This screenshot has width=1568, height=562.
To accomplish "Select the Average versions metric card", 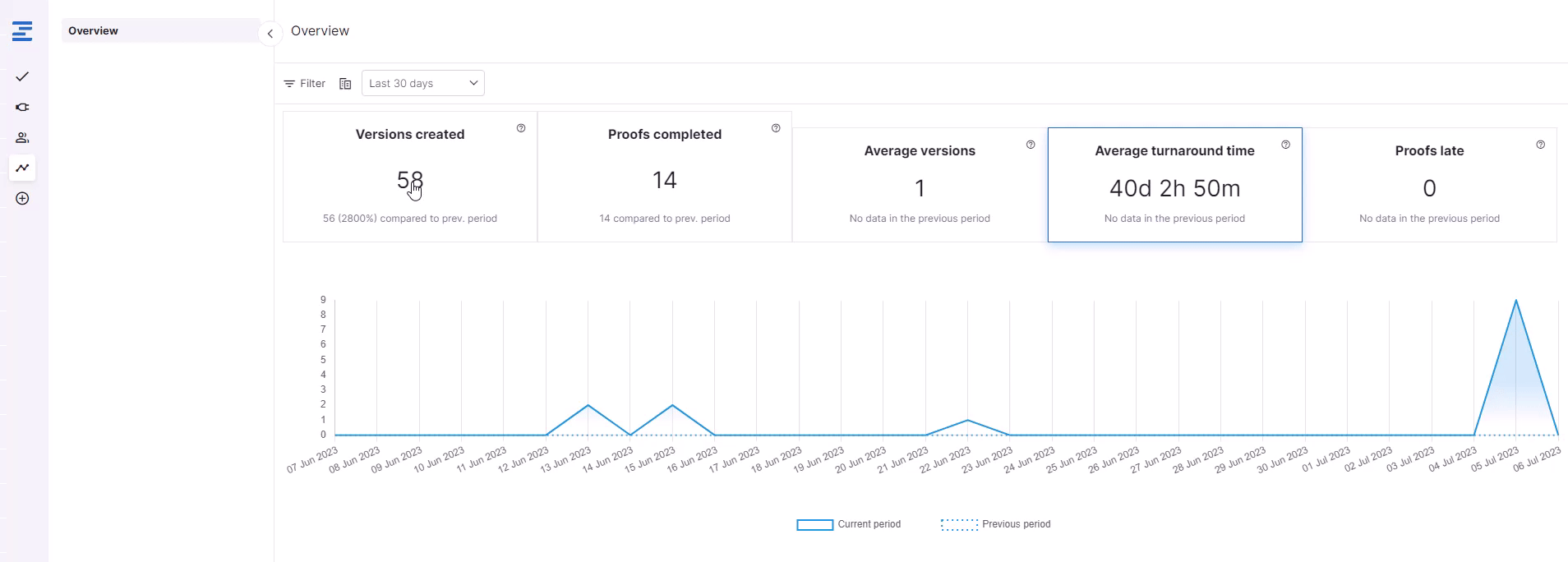I will coord(919,185).
